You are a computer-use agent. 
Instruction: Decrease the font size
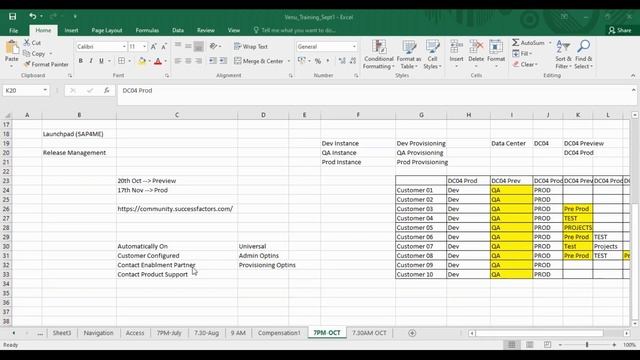(x=164, y=47)
